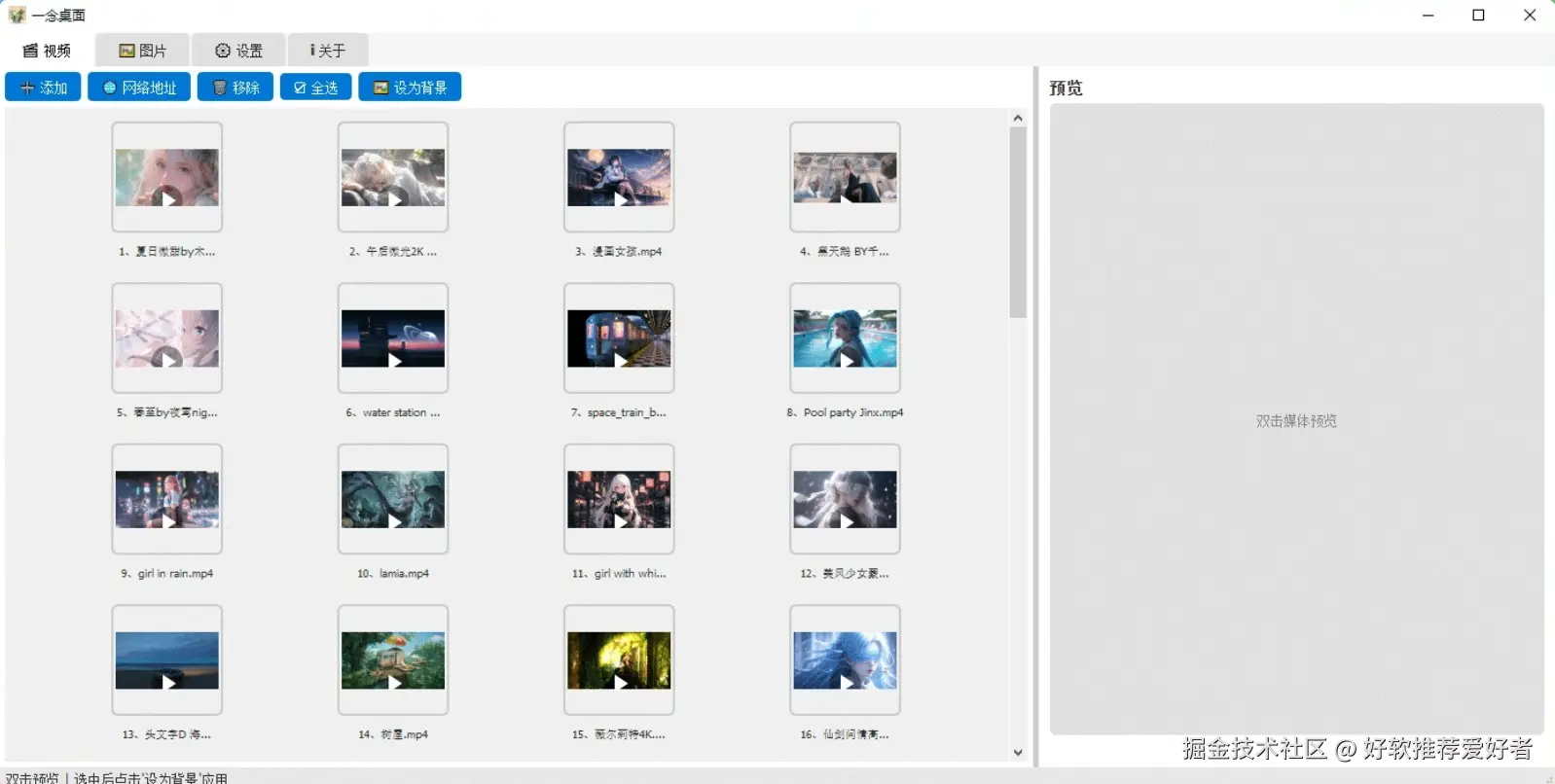The width and height of the screenshot is (1555, 784).
Task: Click the scrollbar up arrow of video list
Action: (x=1018, y=118)
